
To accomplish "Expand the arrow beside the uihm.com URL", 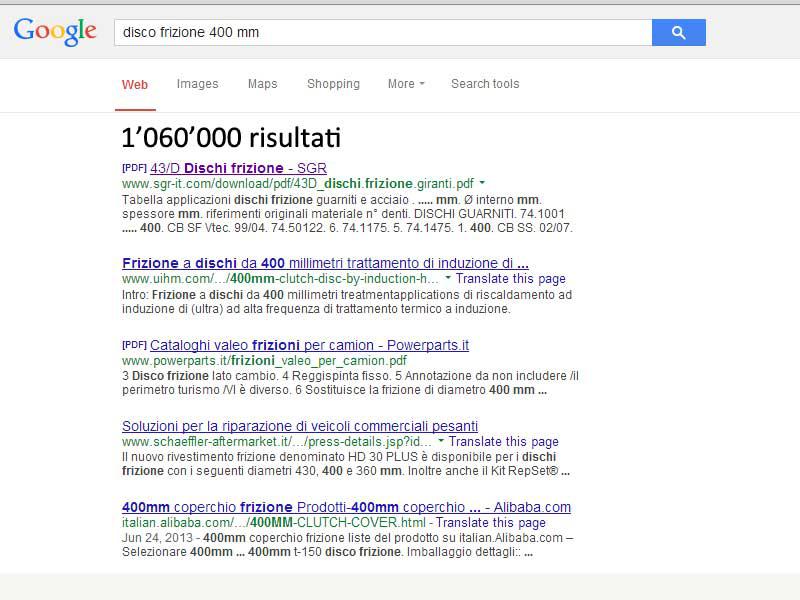I will coord(448,279).
